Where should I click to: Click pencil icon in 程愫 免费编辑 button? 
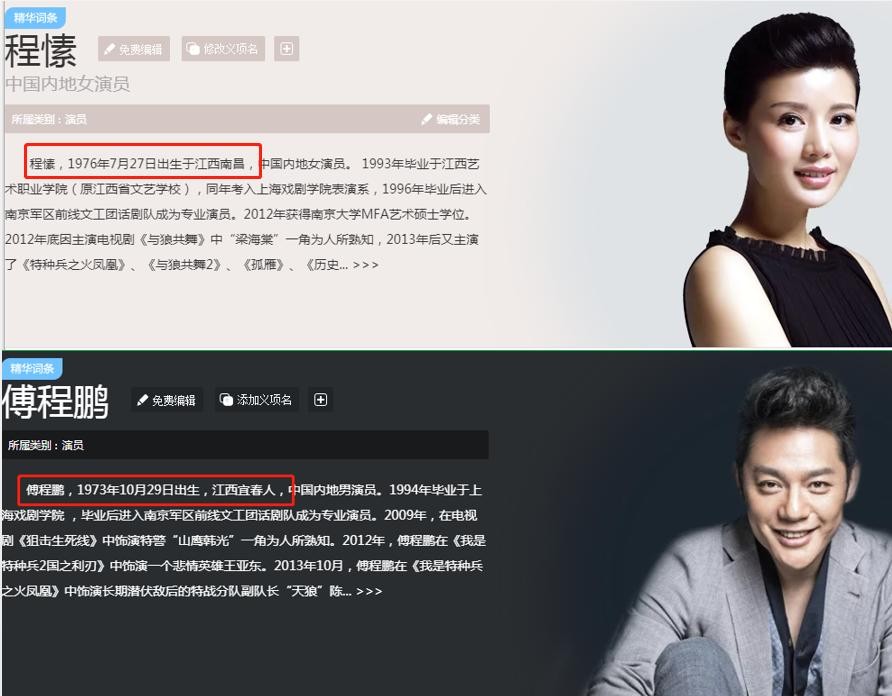[110, 49]
